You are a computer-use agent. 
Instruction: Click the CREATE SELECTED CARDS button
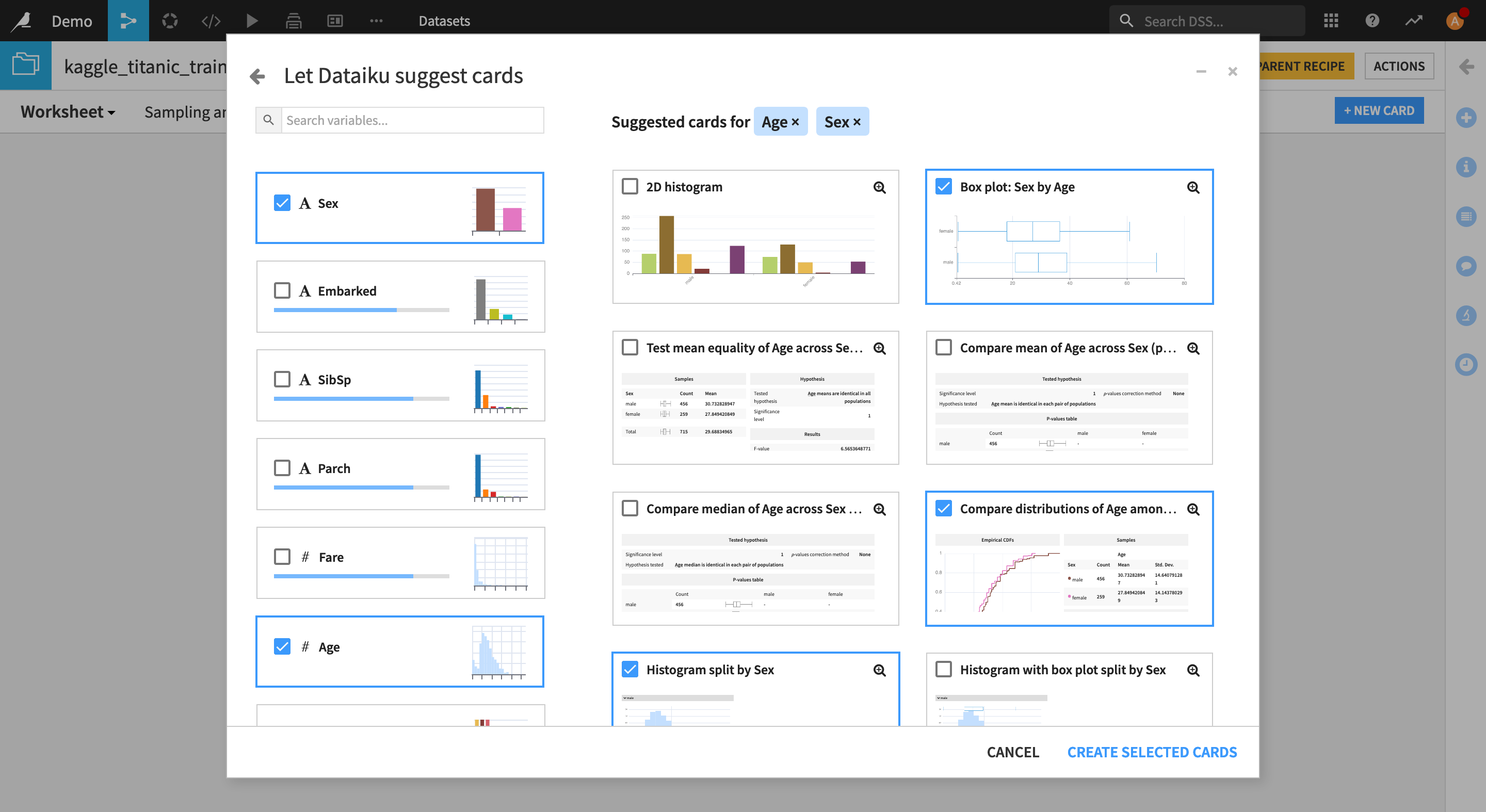point(1152,752)
